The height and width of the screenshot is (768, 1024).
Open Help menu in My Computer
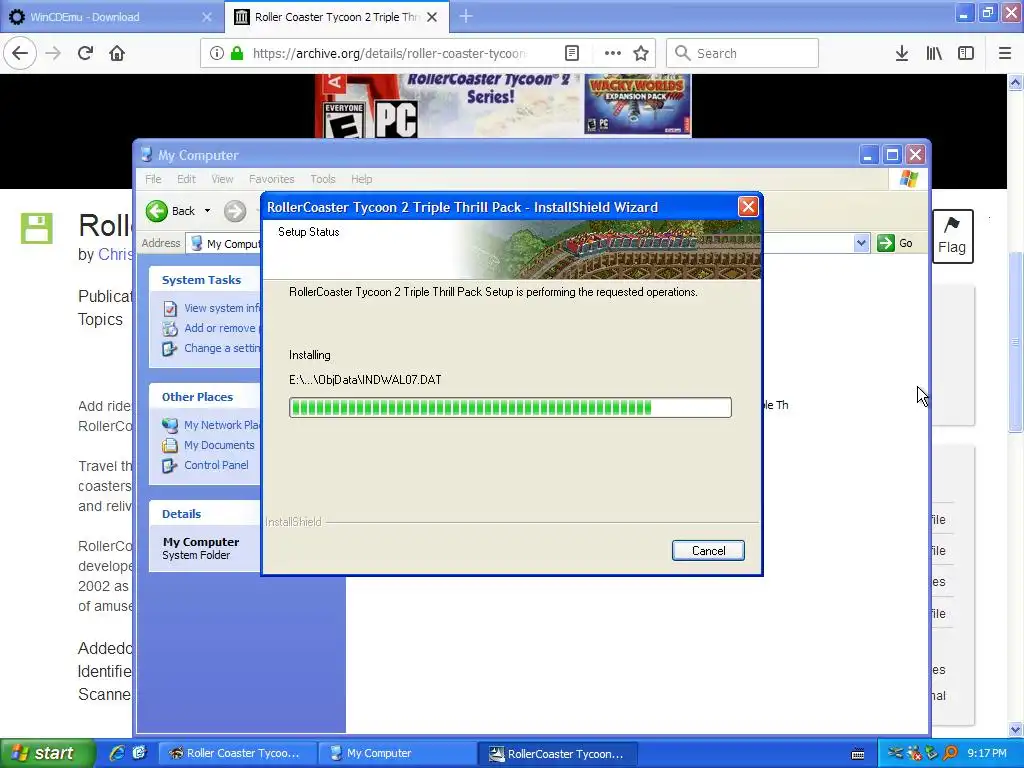[x=361, y=179]
